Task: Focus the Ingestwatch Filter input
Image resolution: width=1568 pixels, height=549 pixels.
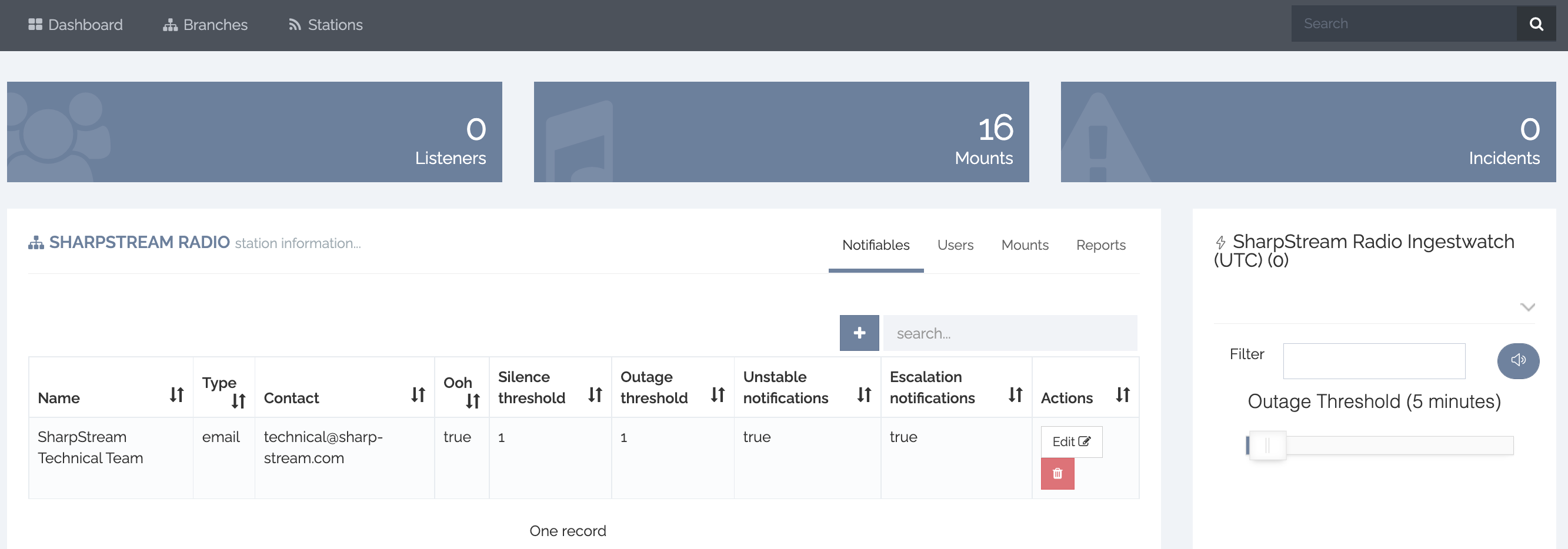Action: tap(1374, 361)
